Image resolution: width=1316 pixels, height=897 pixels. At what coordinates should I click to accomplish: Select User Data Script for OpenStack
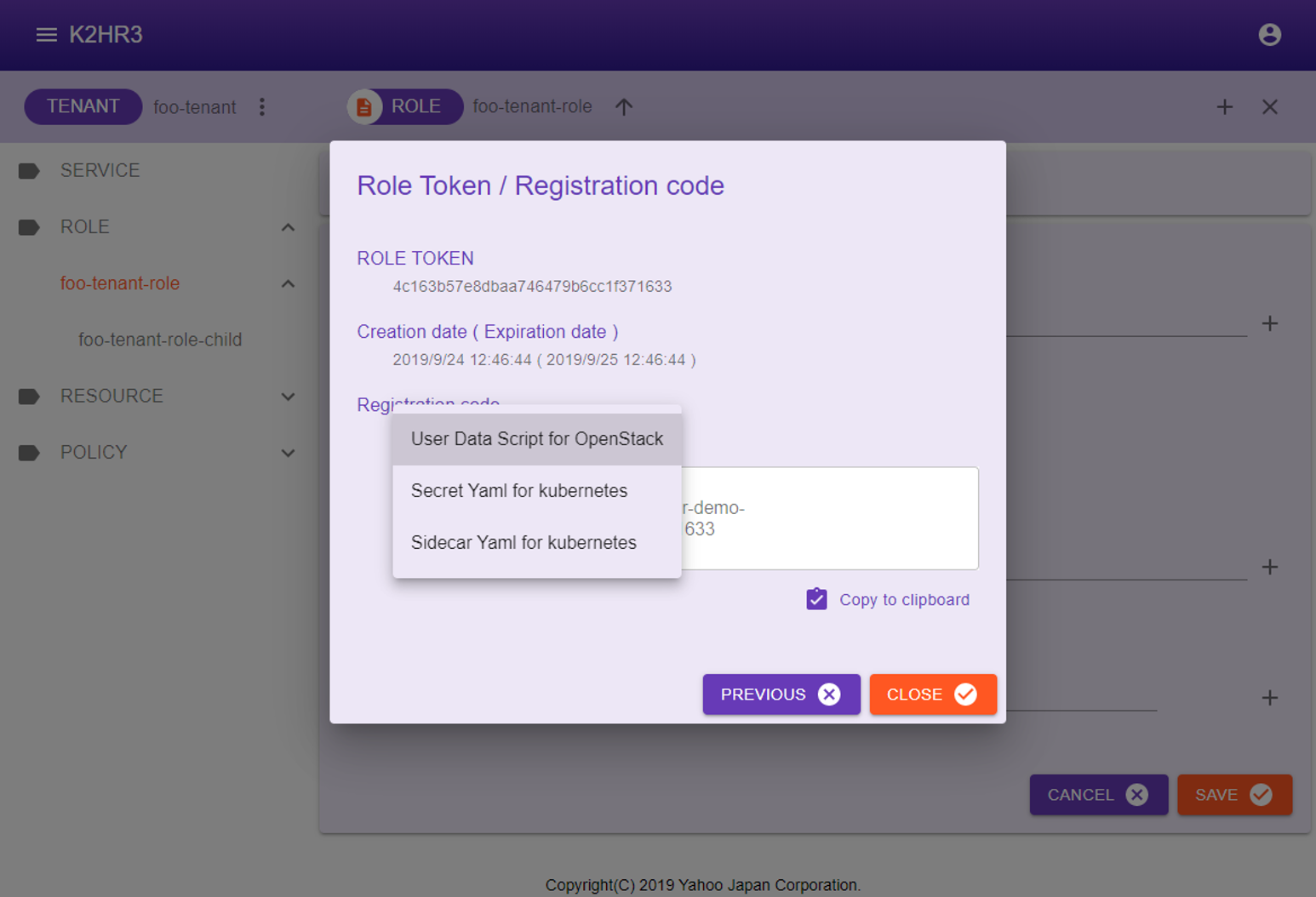coord(537,439)
